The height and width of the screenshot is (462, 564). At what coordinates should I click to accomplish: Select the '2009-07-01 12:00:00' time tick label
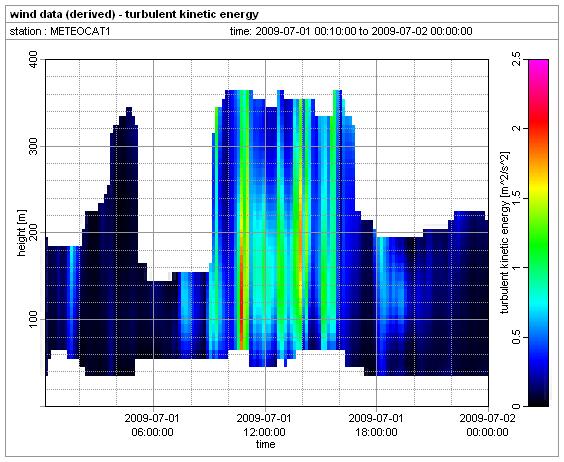264,425
